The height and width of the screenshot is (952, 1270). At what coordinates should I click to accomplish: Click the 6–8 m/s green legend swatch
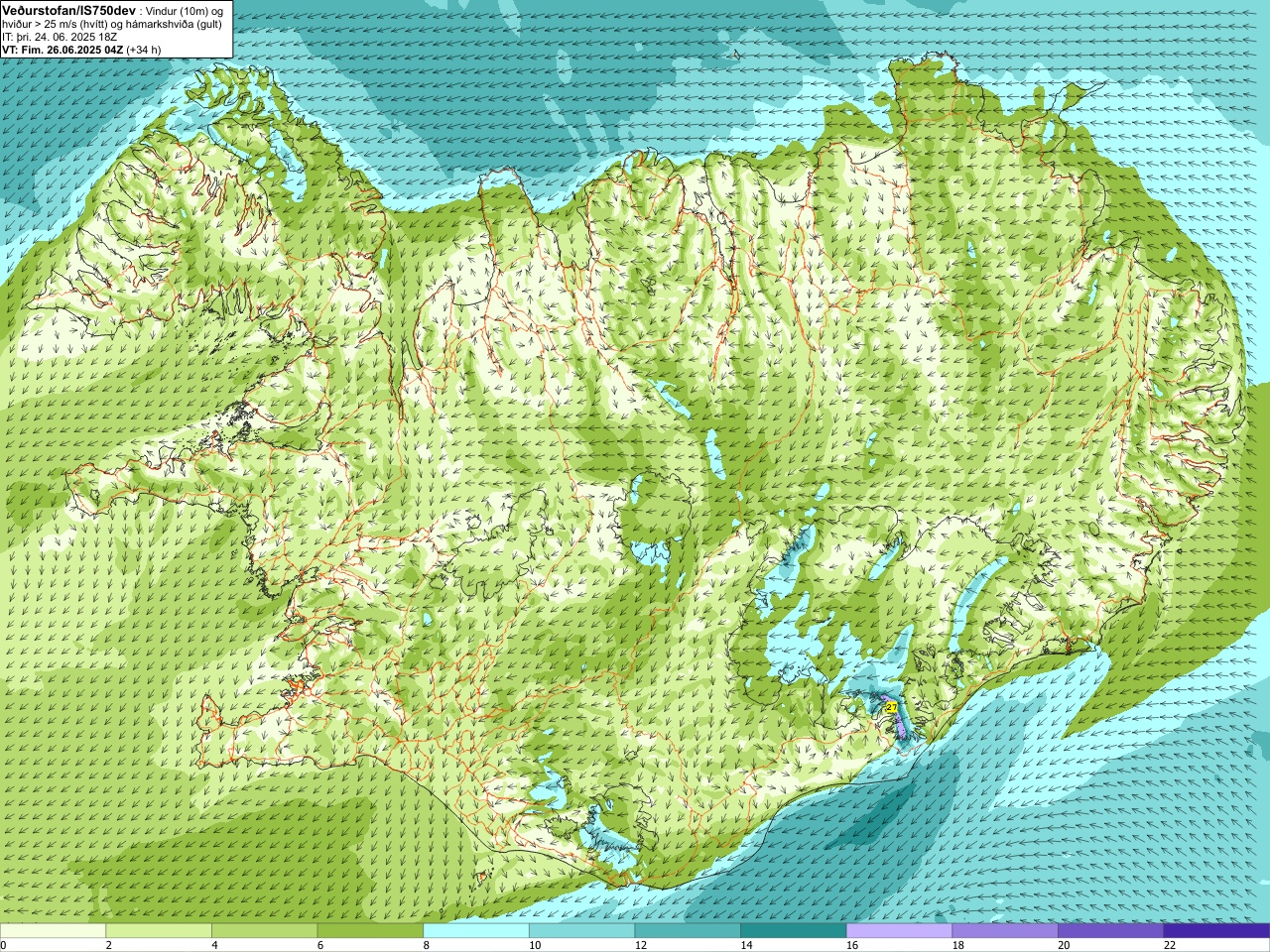coord(370,931)
